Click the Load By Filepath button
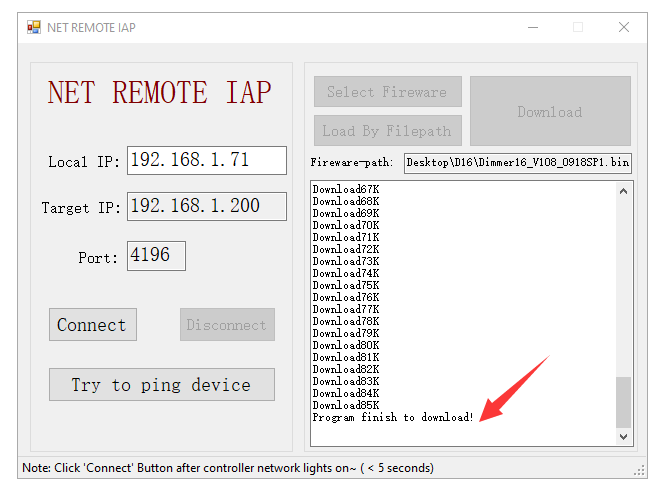The height and width of the screenshot is (493, 660). (387, 130)
